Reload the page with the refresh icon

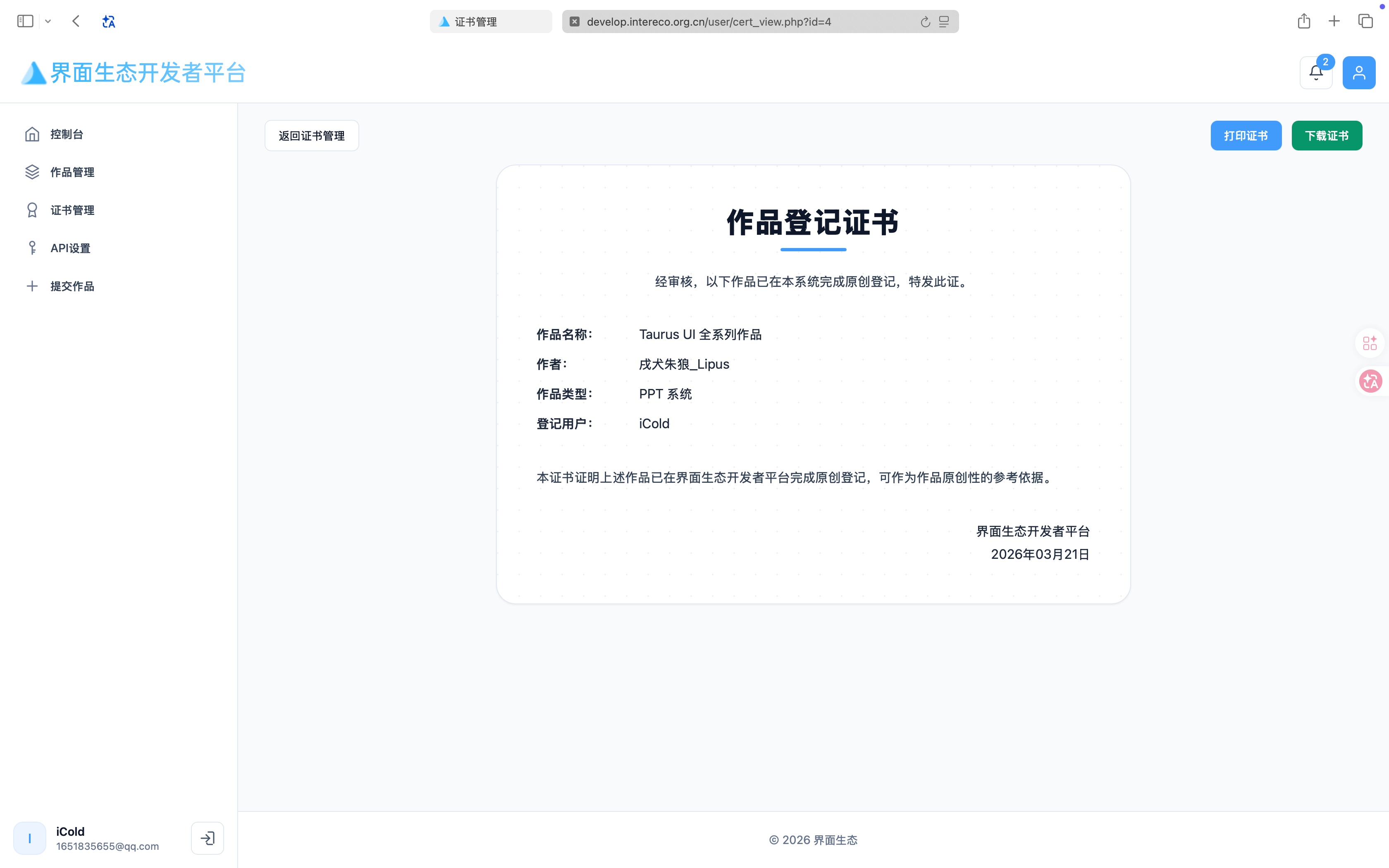pyautogui.click(x=925, y=21)
